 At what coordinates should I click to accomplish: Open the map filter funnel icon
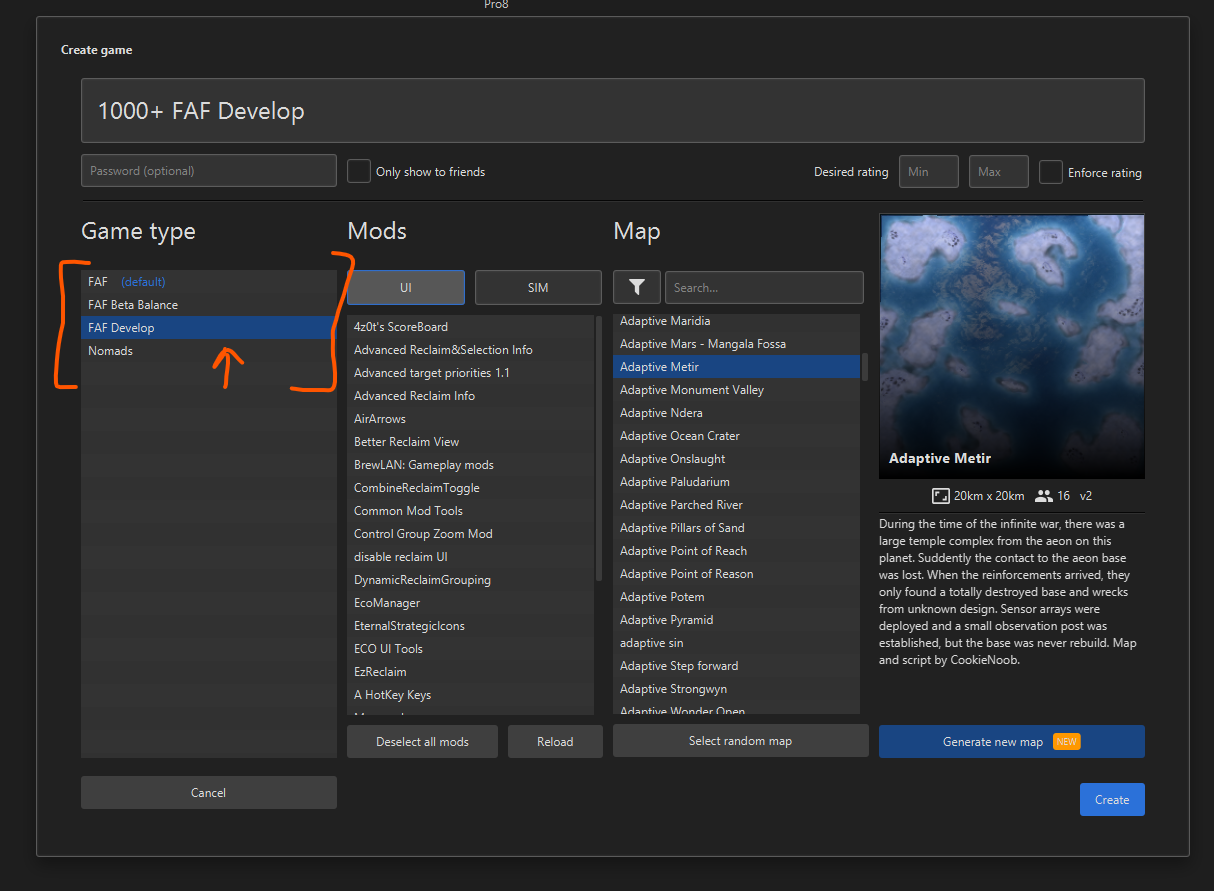[637, 287]
